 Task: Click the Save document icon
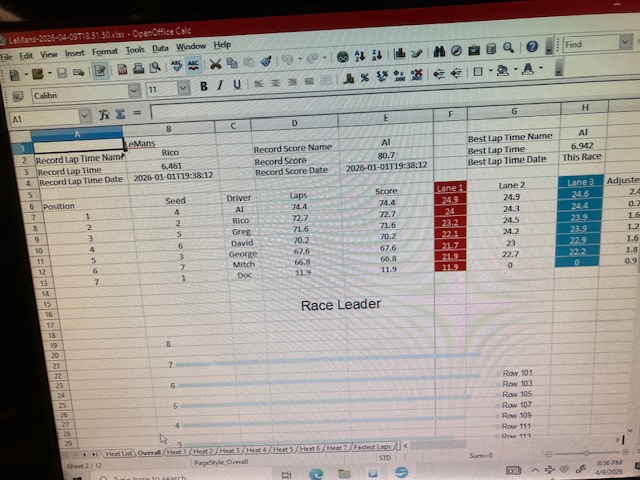click(x=62, y=72)
